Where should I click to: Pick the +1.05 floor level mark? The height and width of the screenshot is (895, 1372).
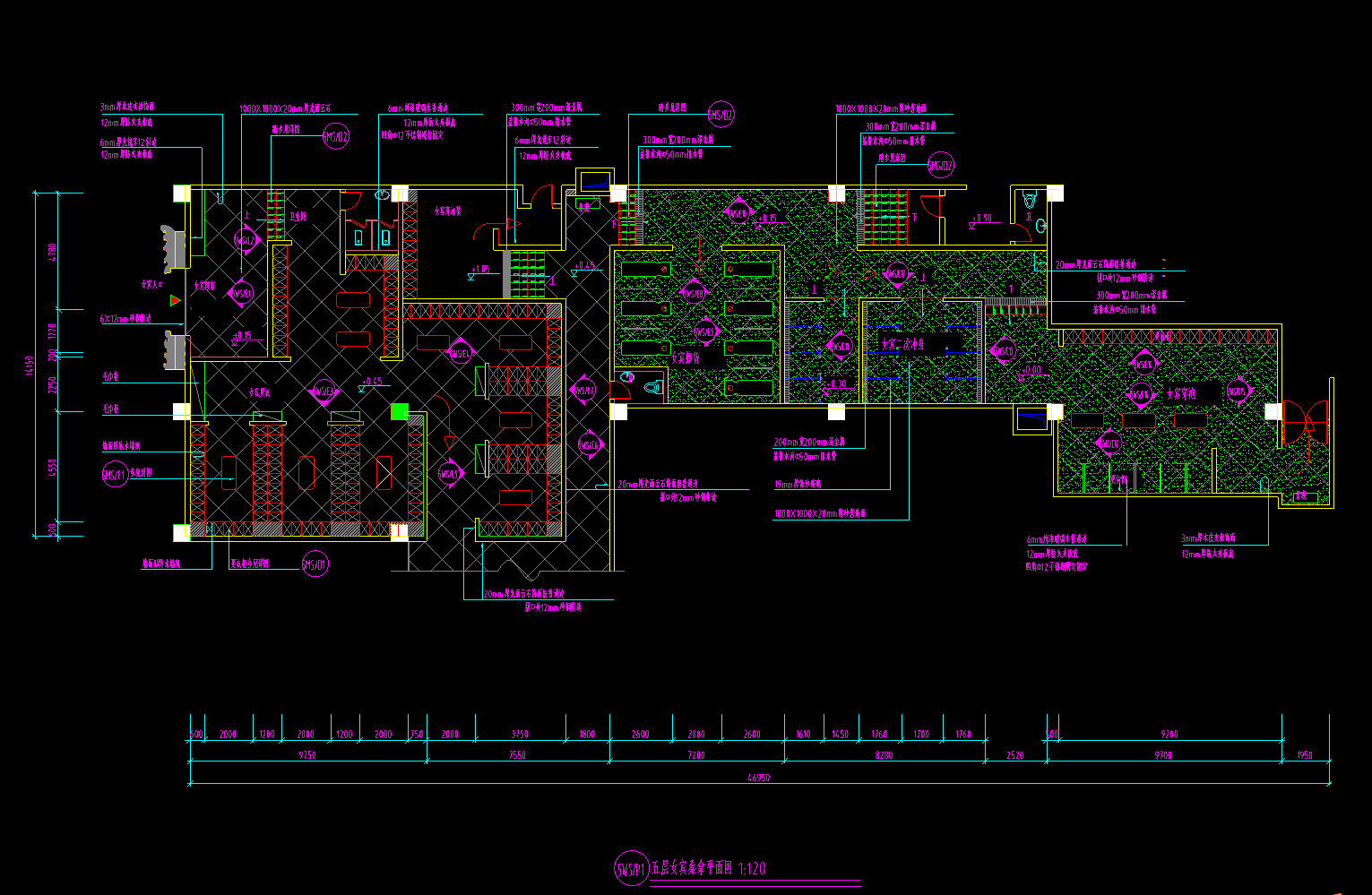[x=479, y=269]
